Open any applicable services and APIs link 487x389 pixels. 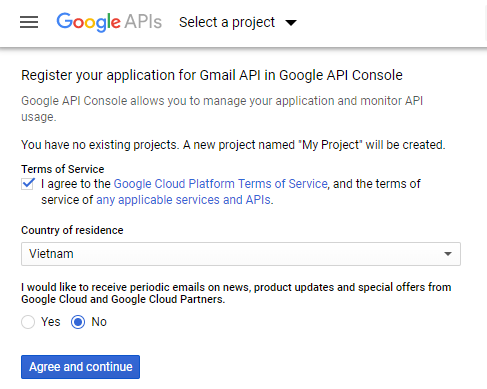(x=183, y=200)
